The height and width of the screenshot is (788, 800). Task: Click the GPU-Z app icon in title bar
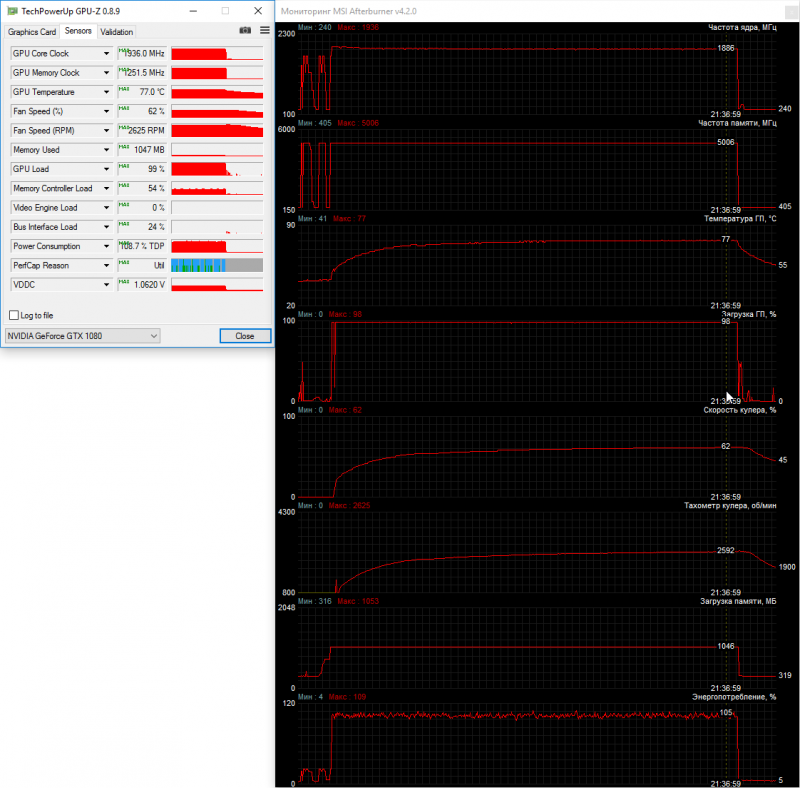coord(13,11)
